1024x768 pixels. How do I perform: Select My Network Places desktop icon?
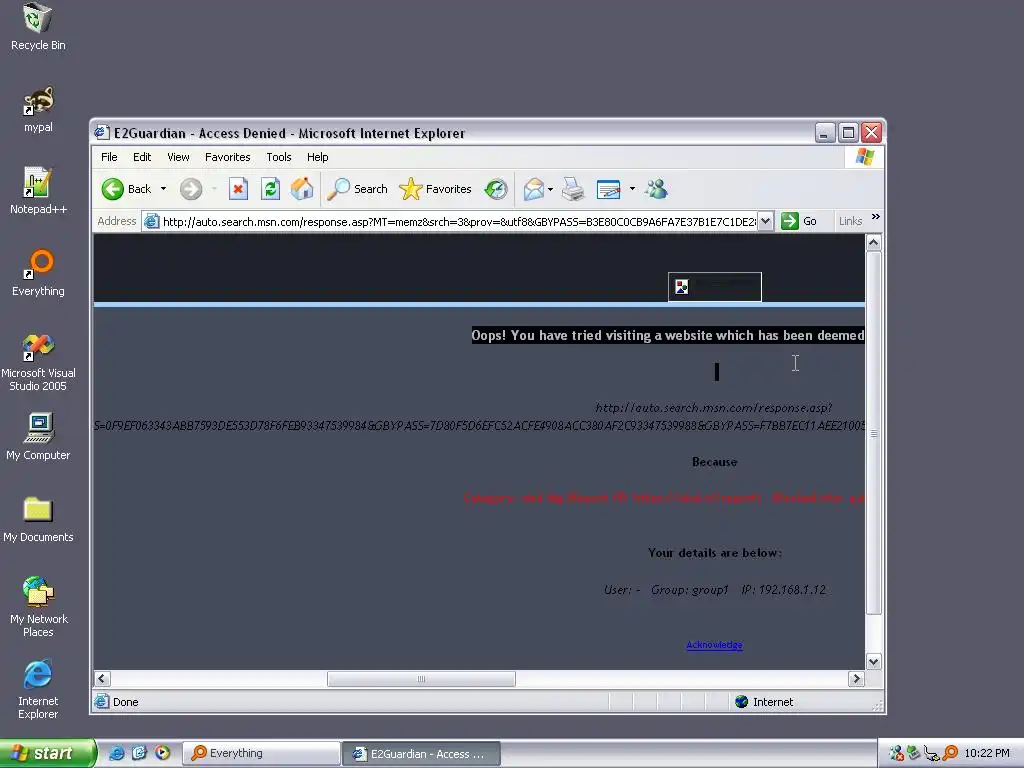pyautogui.click(x=38, y=607)
